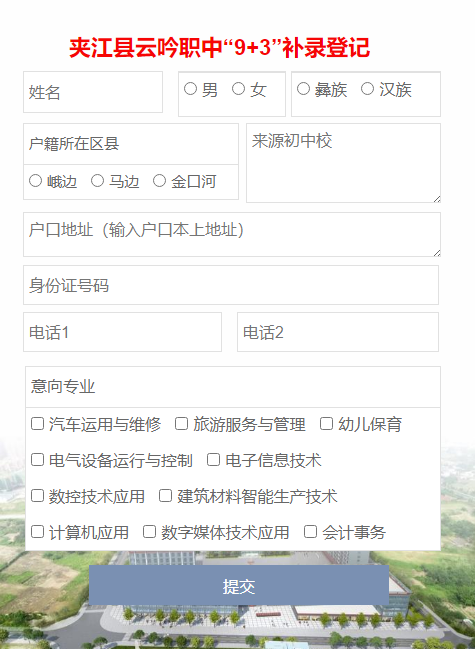Viewport: 475px width, 649px height.
Task: Select the 男 gender radio button
Action: [190, 89]
